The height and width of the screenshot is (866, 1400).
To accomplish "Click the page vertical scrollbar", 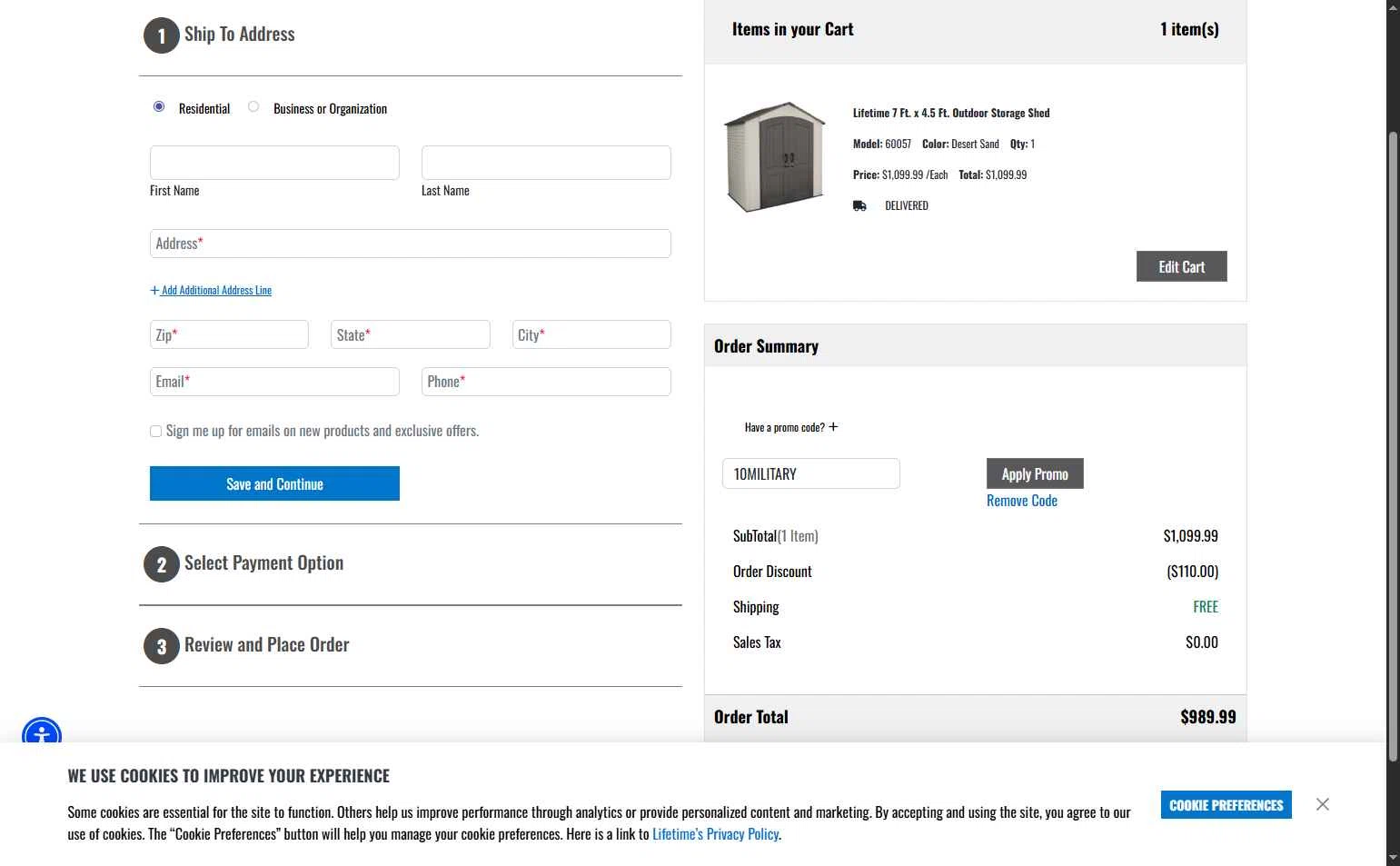I will pyautogui.click(x=1393, y=445).
